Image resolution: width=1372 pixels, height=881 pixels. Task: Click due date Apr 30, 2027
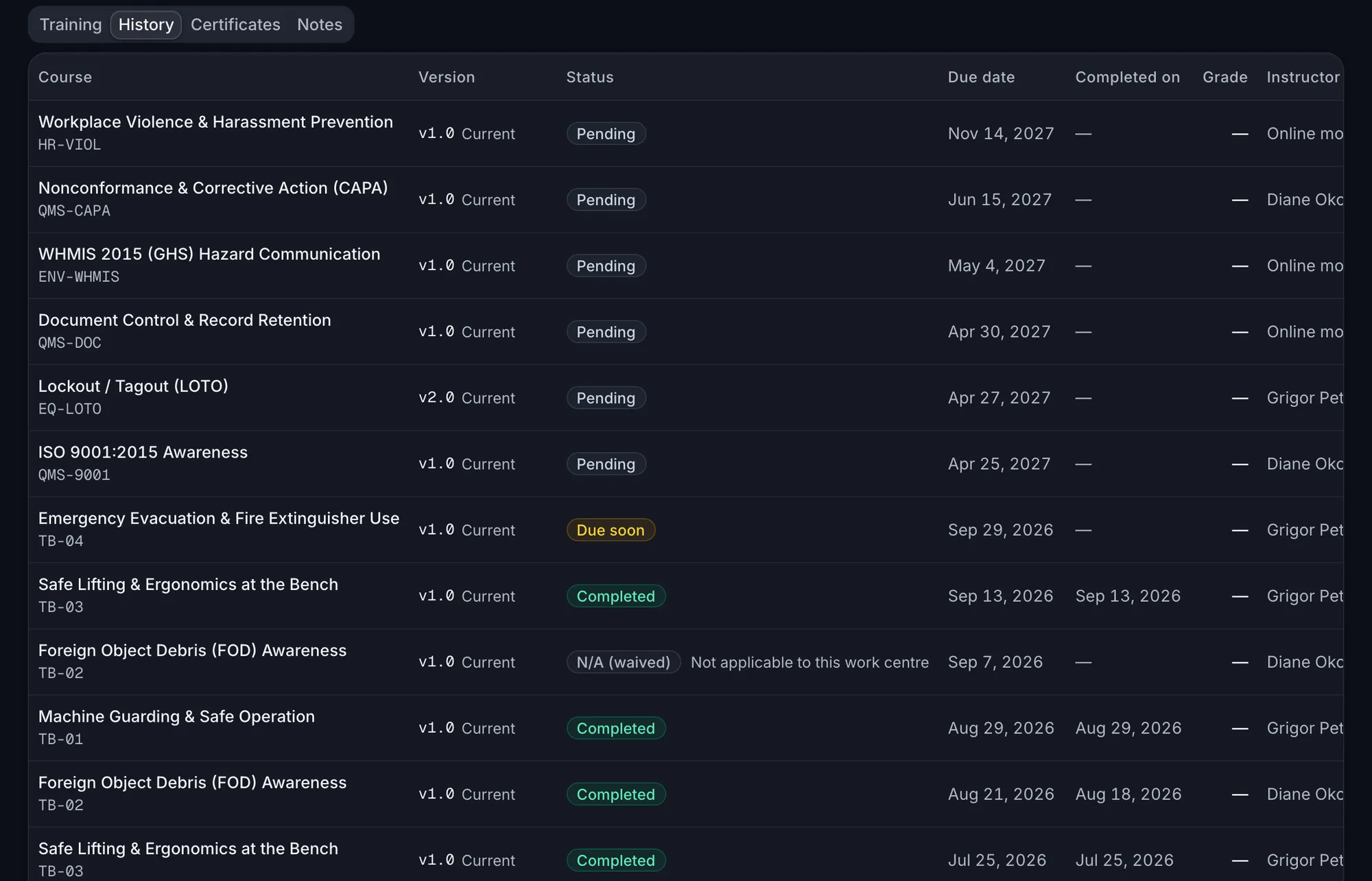pos(999,332)
